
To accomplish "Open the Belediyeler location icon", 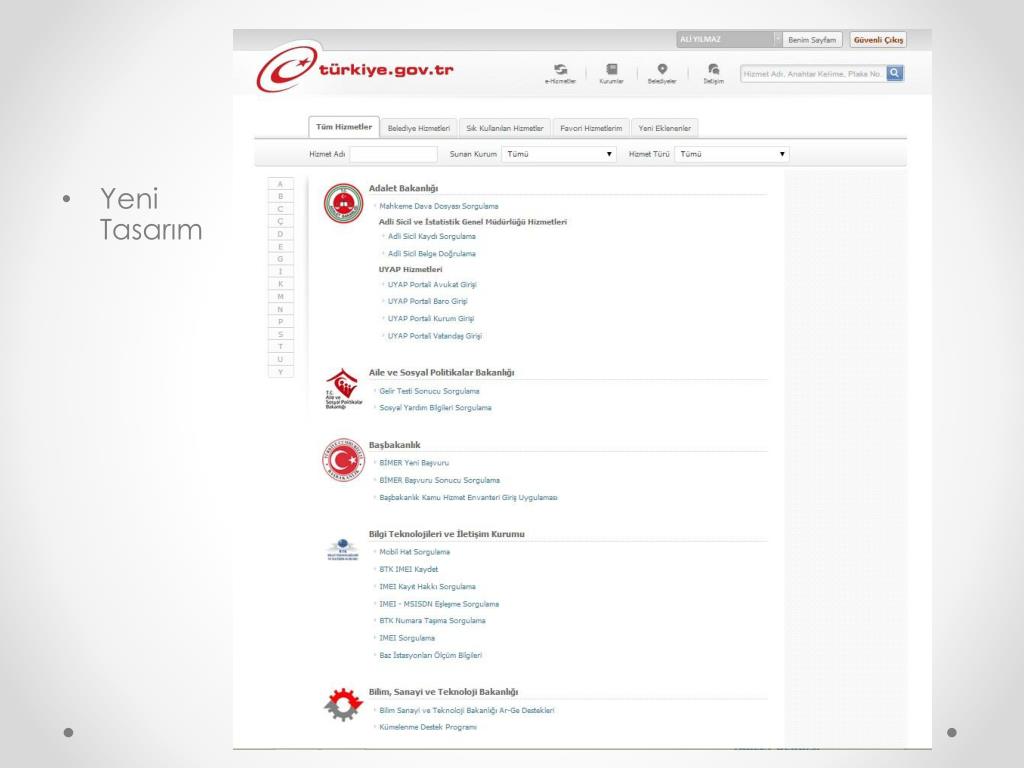I will coord(662,73).
